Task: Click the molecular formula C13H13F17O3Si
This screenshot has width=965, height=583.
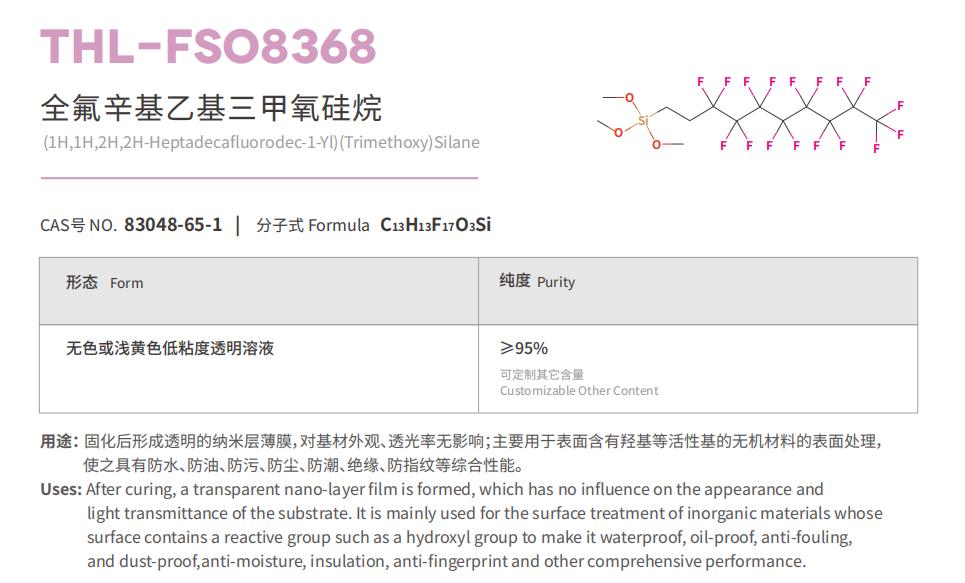Action: point(435,224)
